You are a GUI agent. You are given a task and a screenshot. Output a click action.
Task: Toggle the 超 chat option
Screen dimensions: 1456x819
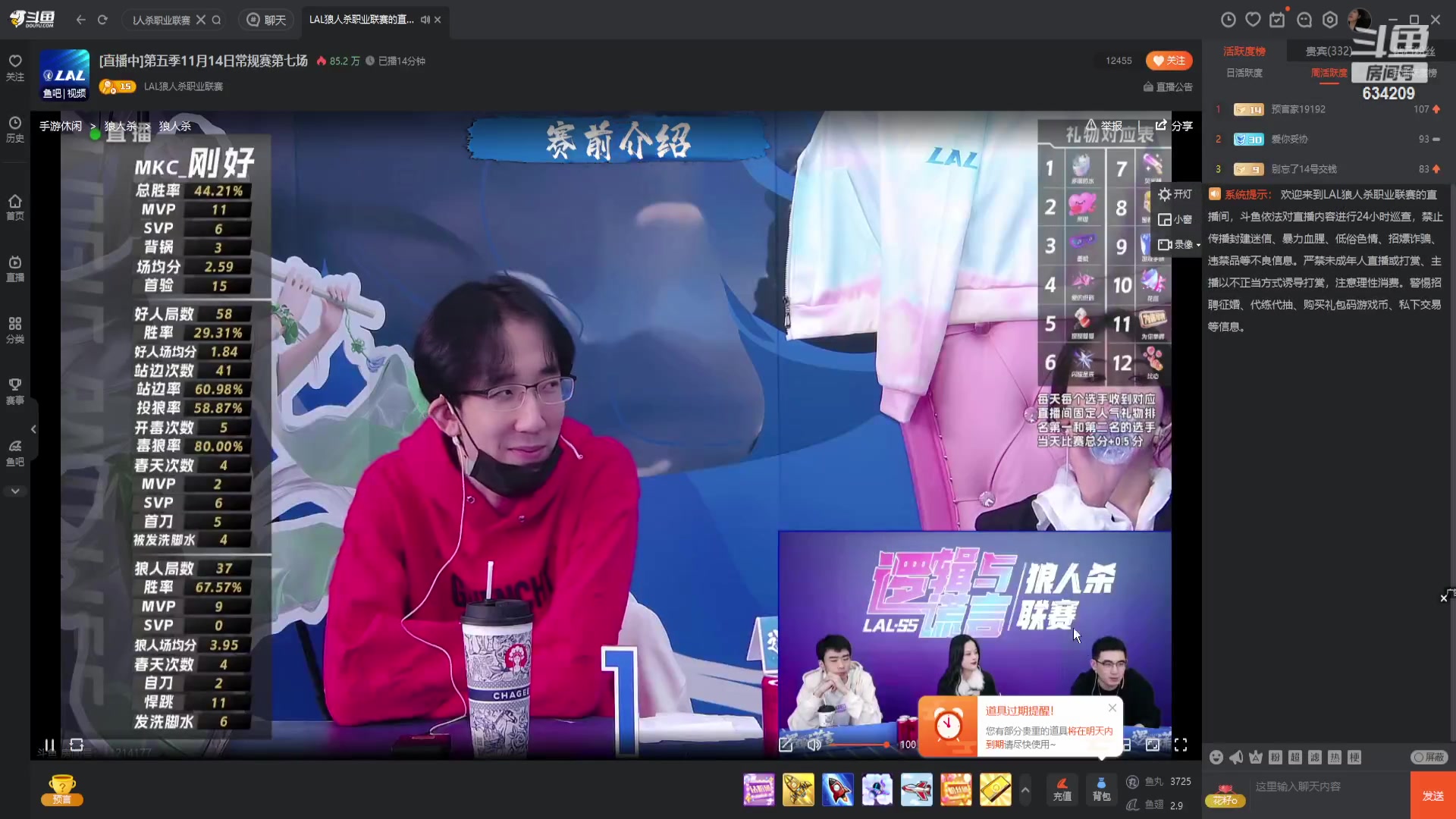click(x=1295, y=758)
